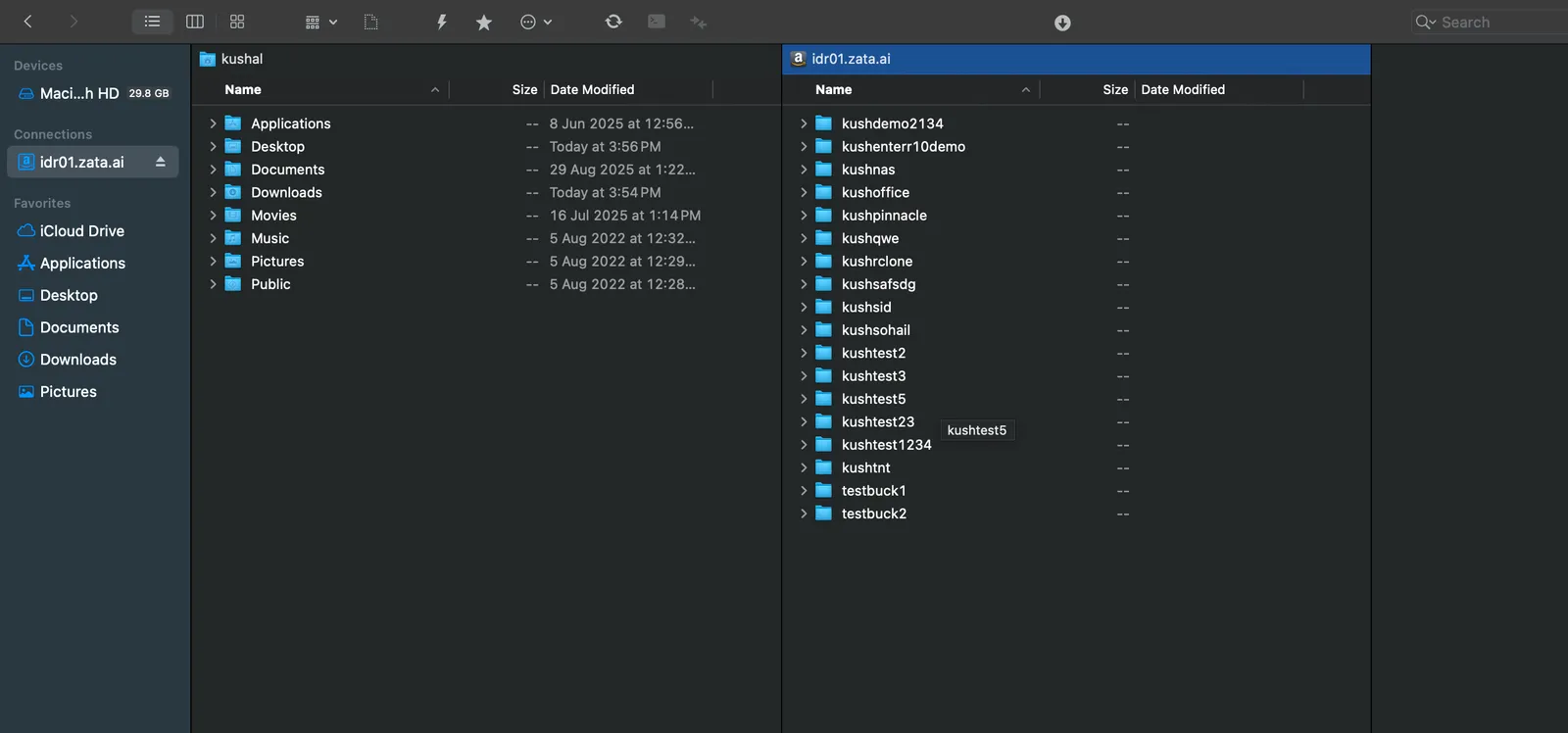1568x733 pixels.
Task: Sort the left pane by Size column
Action: (x=524, y=89)
